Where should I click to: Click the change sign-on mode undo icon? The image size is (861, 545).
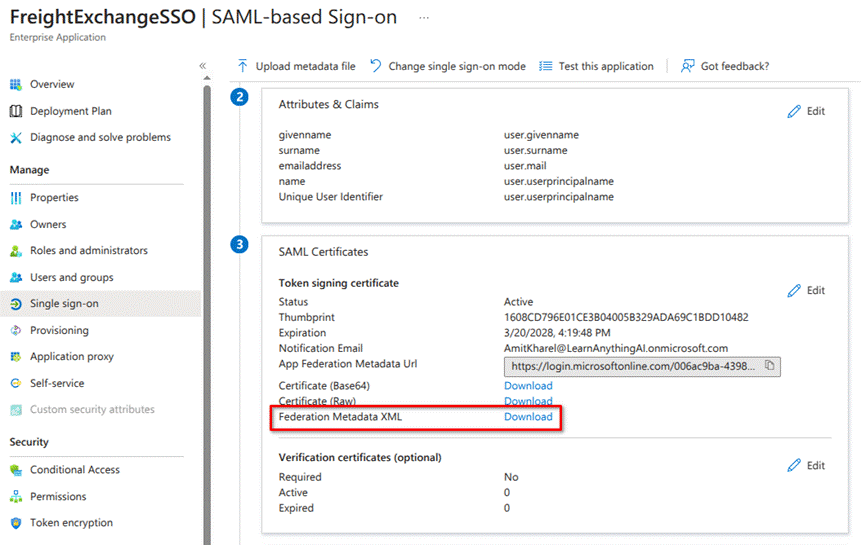click(376, 66)
